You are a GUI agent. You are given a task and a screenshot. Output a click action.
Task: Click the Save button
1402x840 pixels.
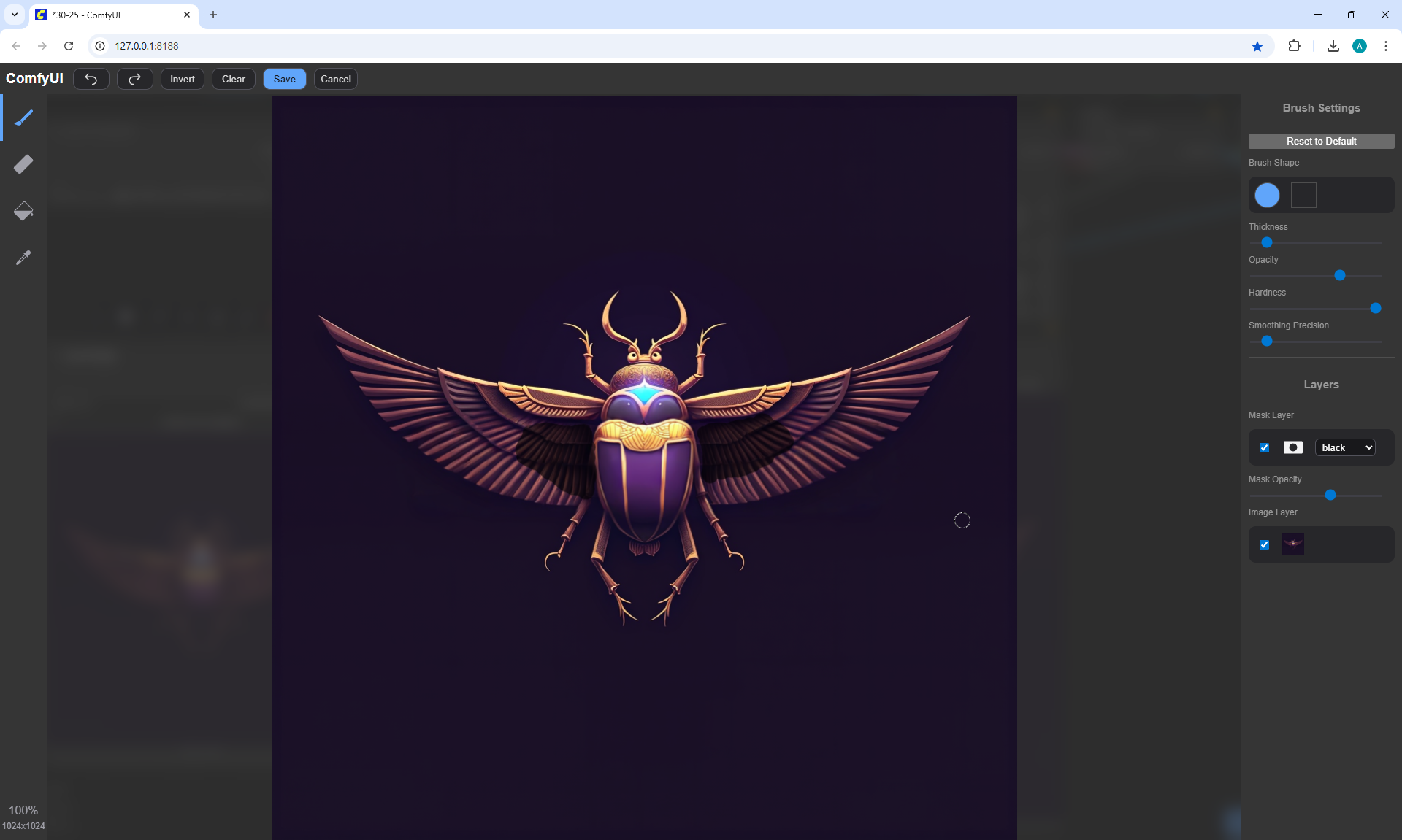[x=285, y=79]
